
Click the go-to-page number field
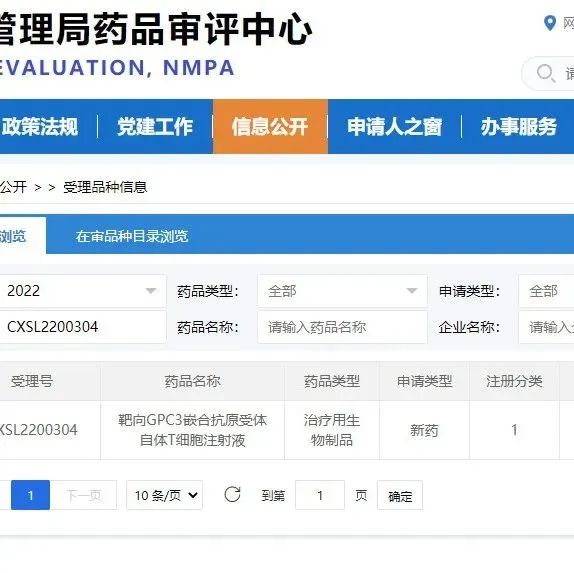pos(320,495)
